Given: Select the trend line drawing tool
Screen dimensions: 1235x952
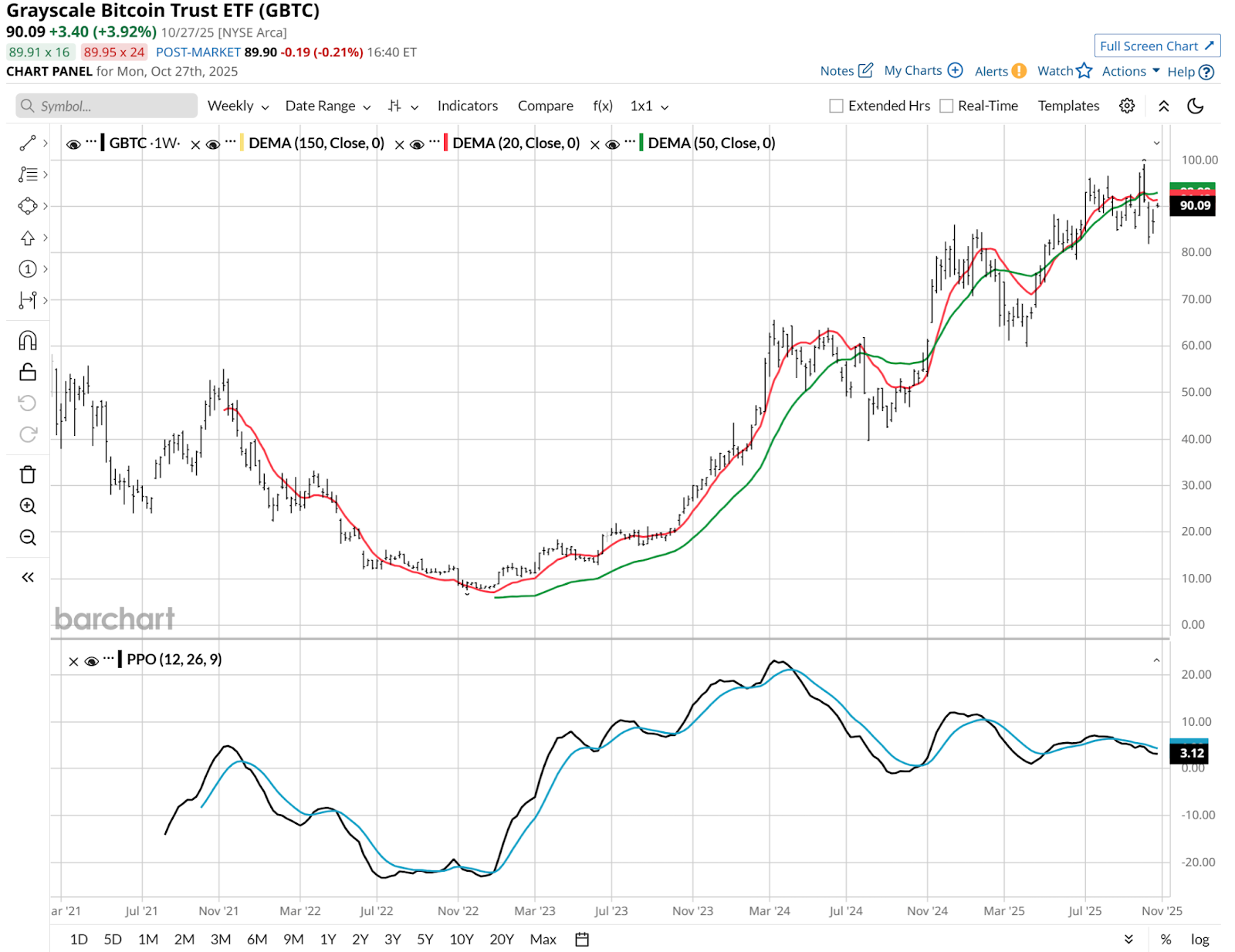Looking at the screenshot, I should (x=28, y=143).
